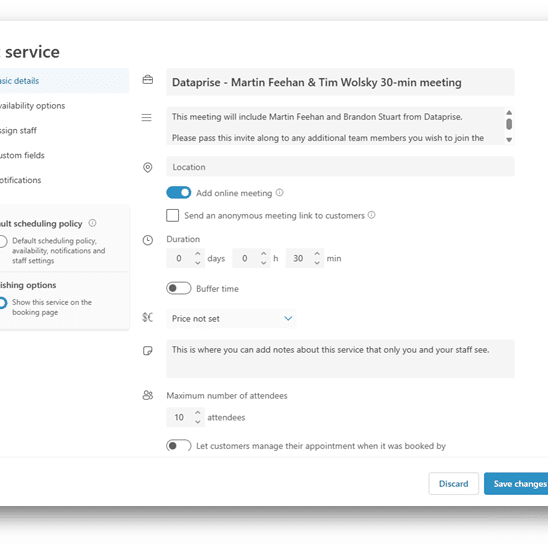Click info icon beside Add online meeting

[280, 193]
